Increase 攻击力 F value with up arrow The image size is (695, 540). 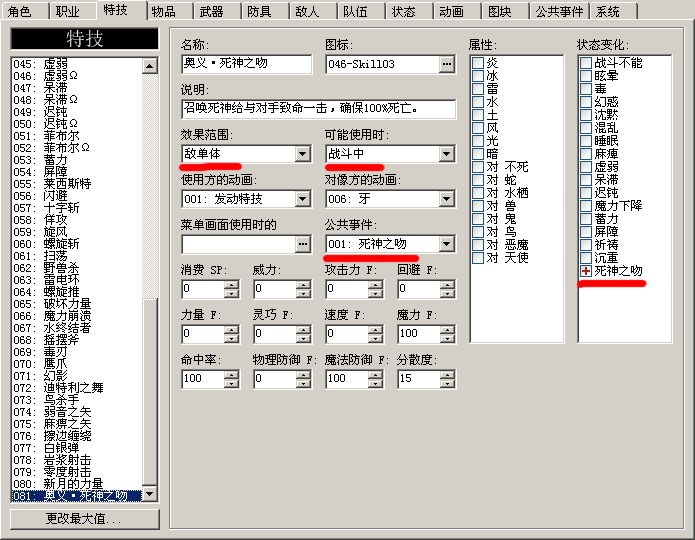[375, 285]
